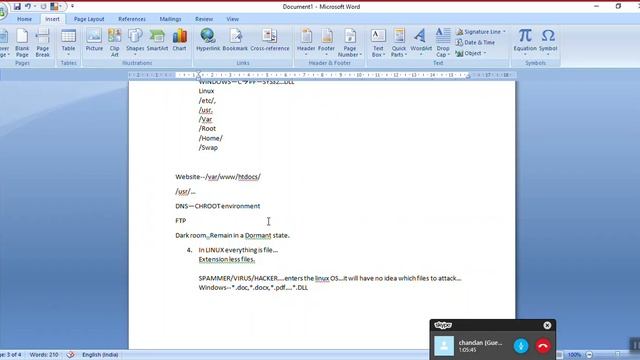640x360 pixels.
Task: Select the Insert ribbon tab
Action: pyautogui.click(x=52, y=19)
